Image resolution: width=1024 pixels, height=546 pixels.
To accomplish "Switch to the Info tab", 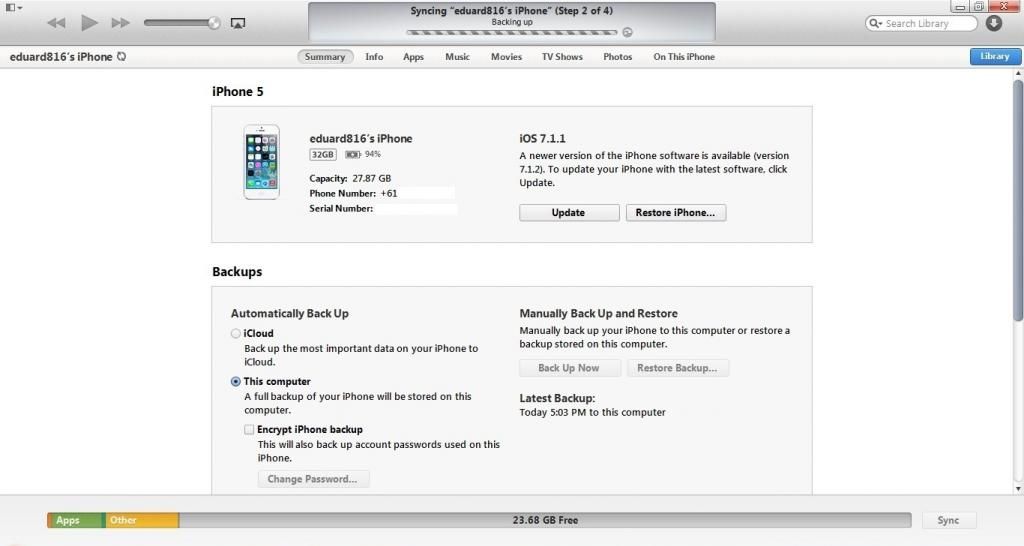I will click(x=374, y=57).
